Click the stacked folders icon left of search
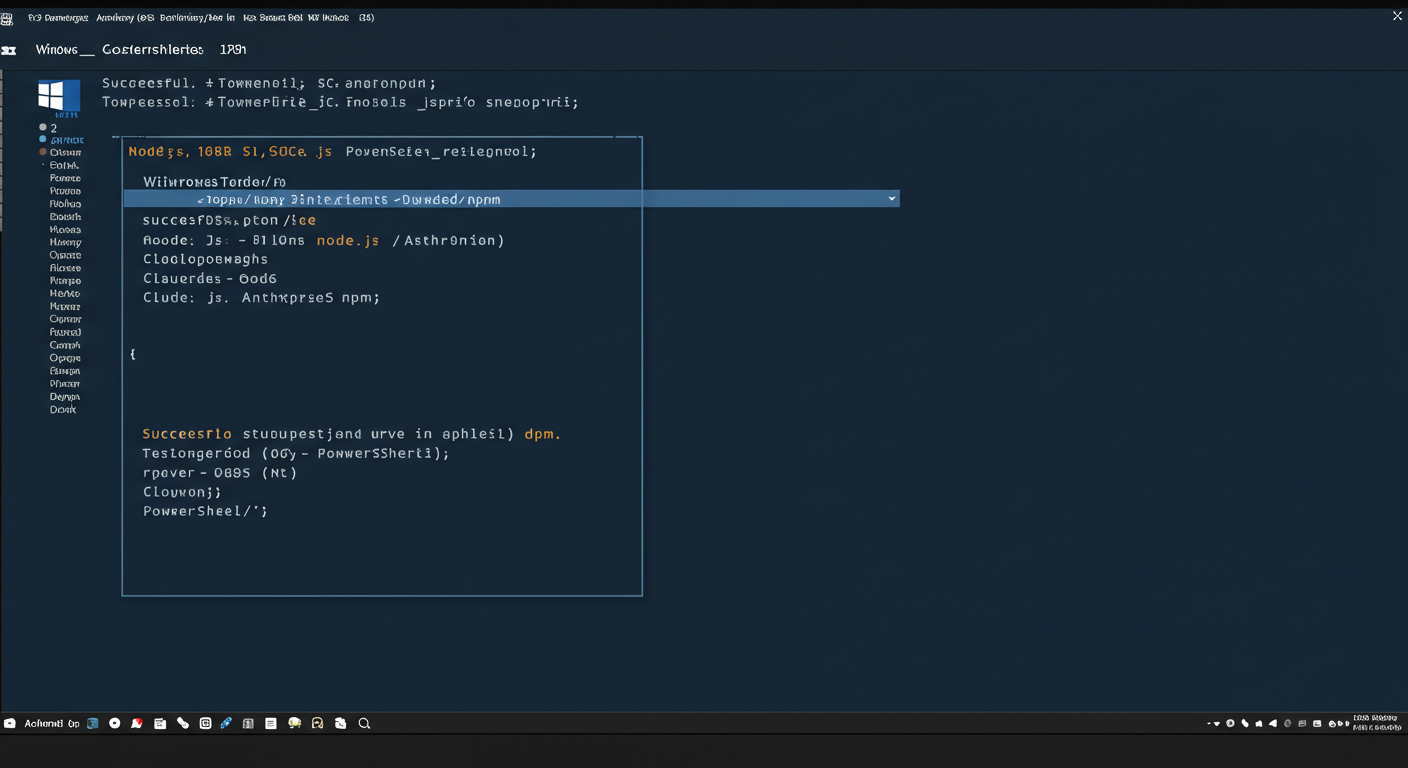The height and width of the screenshot is (768, 1408). pos(340,723)
